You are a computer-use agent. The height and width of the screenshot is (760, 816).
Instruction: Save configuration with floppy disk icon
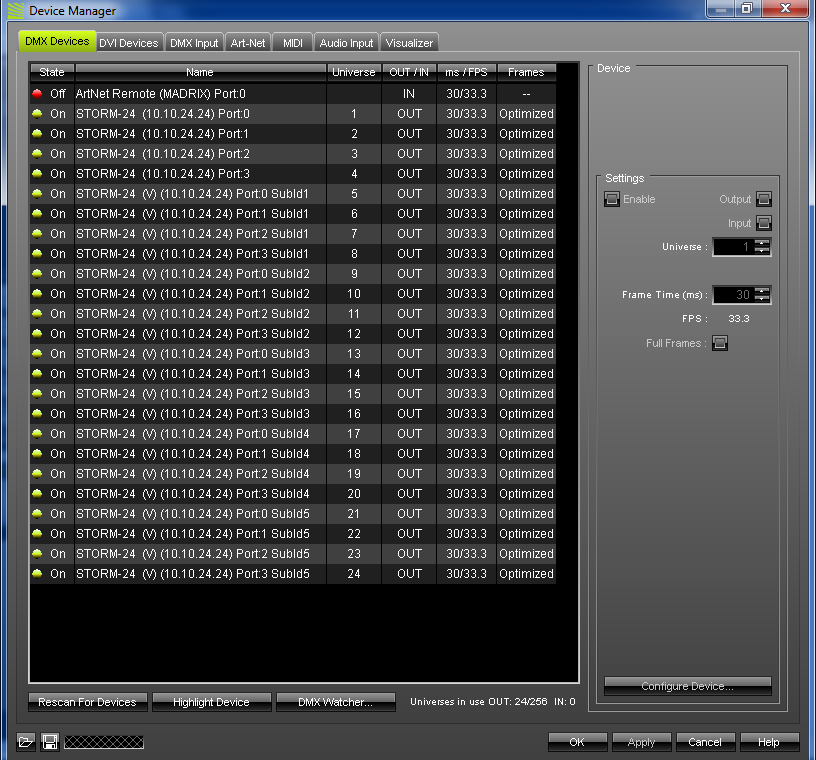point(50,741)
